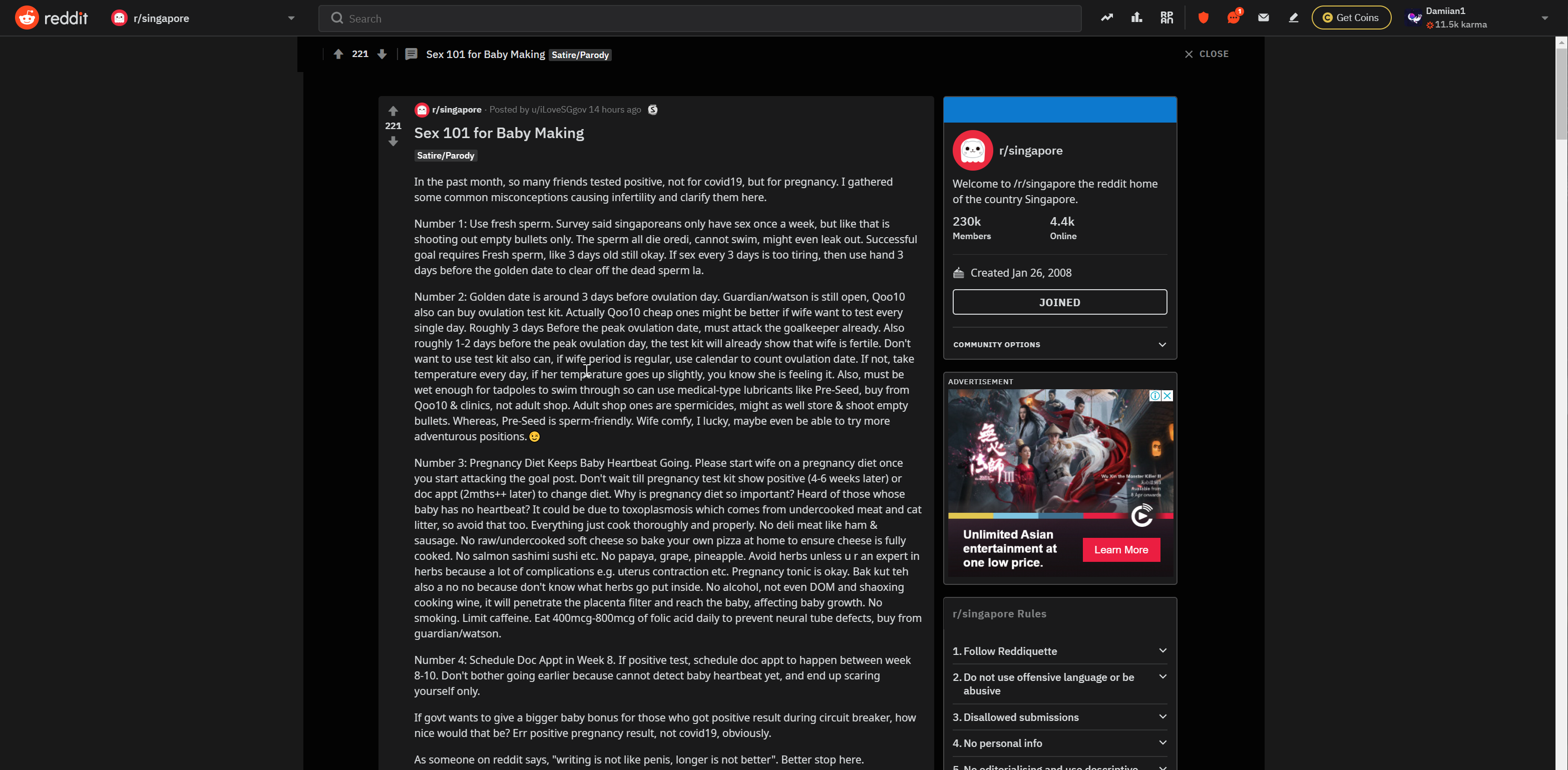Upvote the post beside the title
This screenshot has width=1568, height=770.
pos(393,111)
